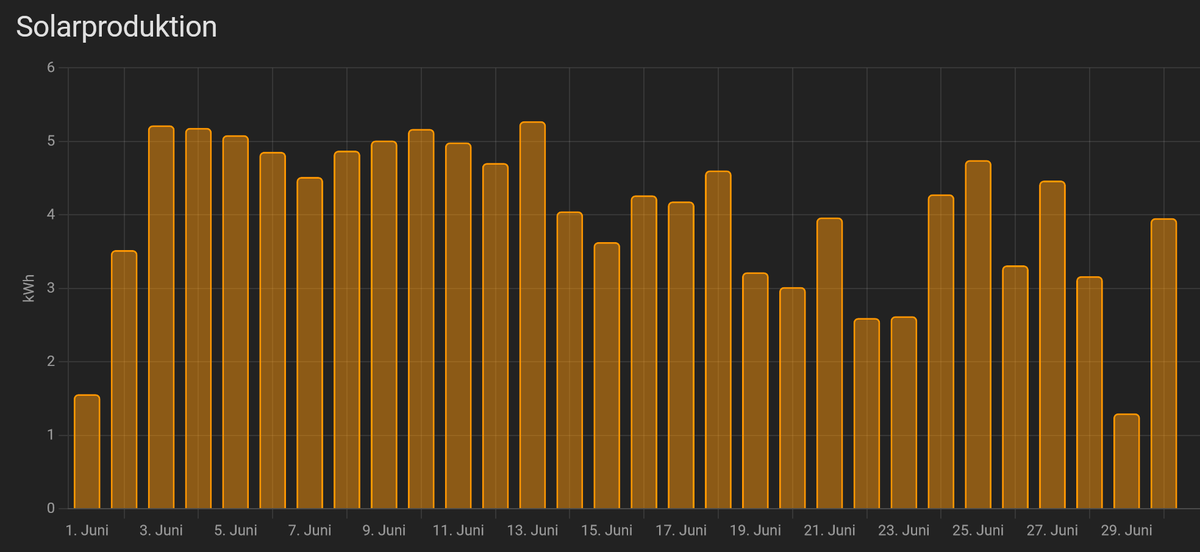Click the 22. Juni bar
Screen dimensions: 1200x552
(x=867, y=414)
